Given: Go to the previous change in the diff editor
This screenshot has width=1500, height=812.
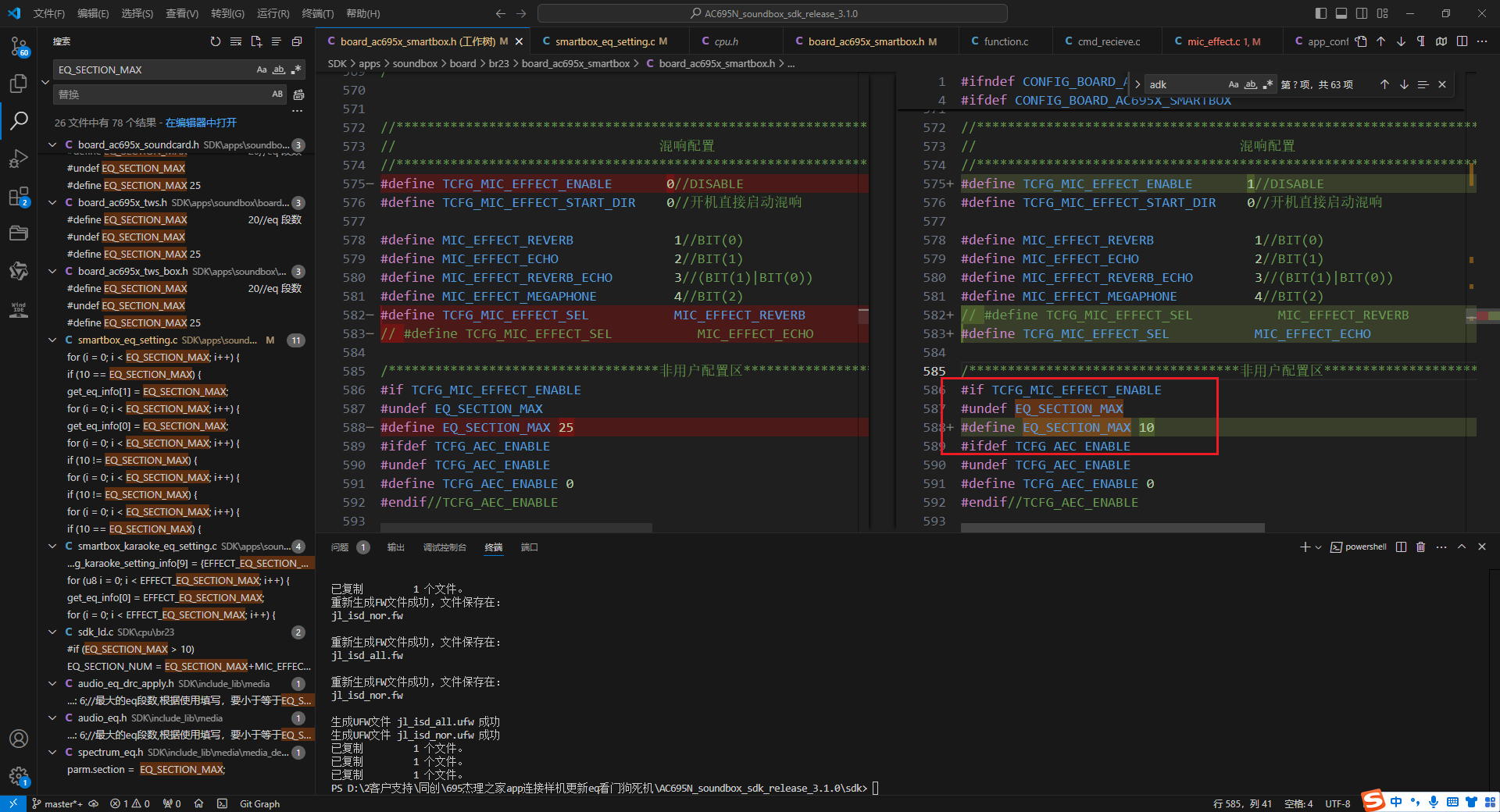Looking at the screenshot, I should pyautogui.click(x=1380, y=41).
